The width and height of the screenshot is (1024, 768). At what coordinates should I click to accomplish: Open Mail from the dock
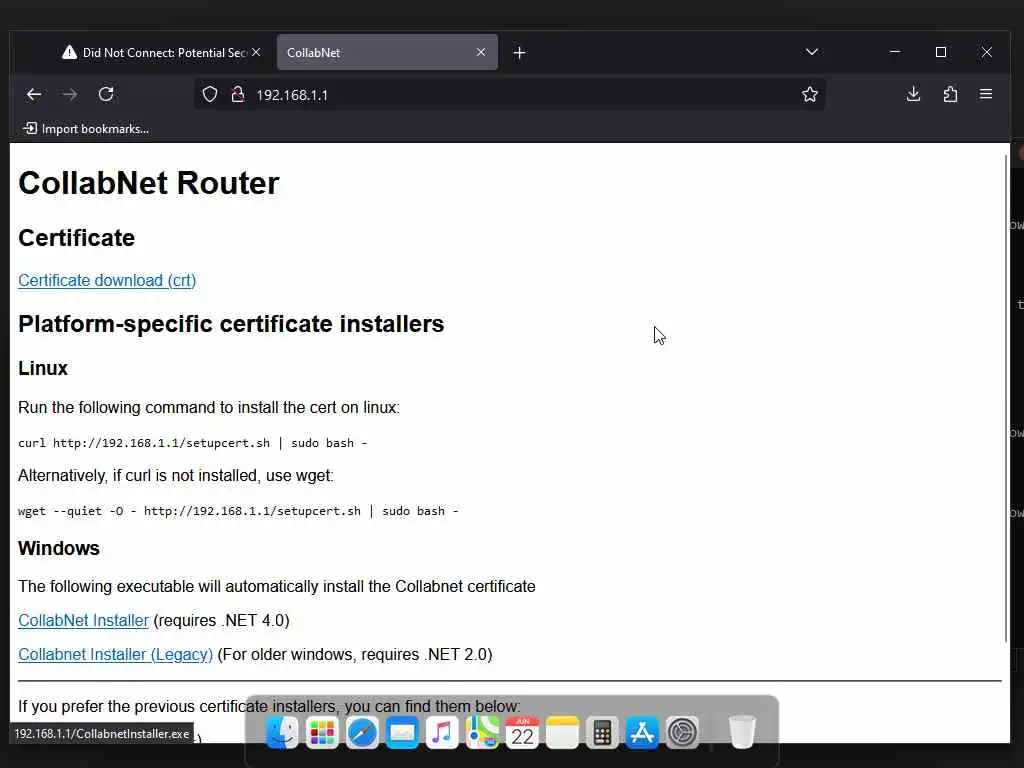pos(402,732)
